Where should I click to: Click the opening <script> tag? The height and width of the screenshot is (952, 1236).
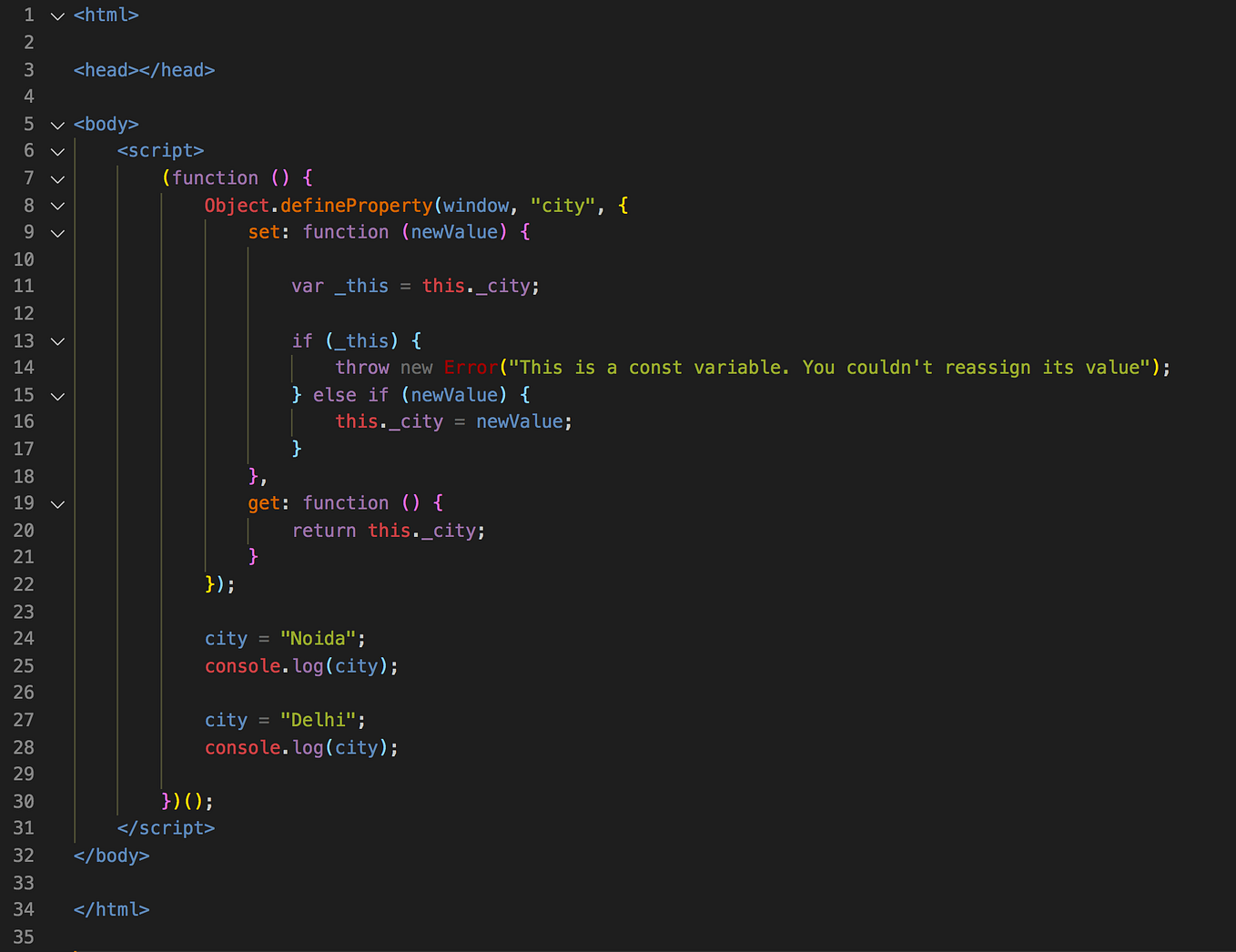click(160, 151)
